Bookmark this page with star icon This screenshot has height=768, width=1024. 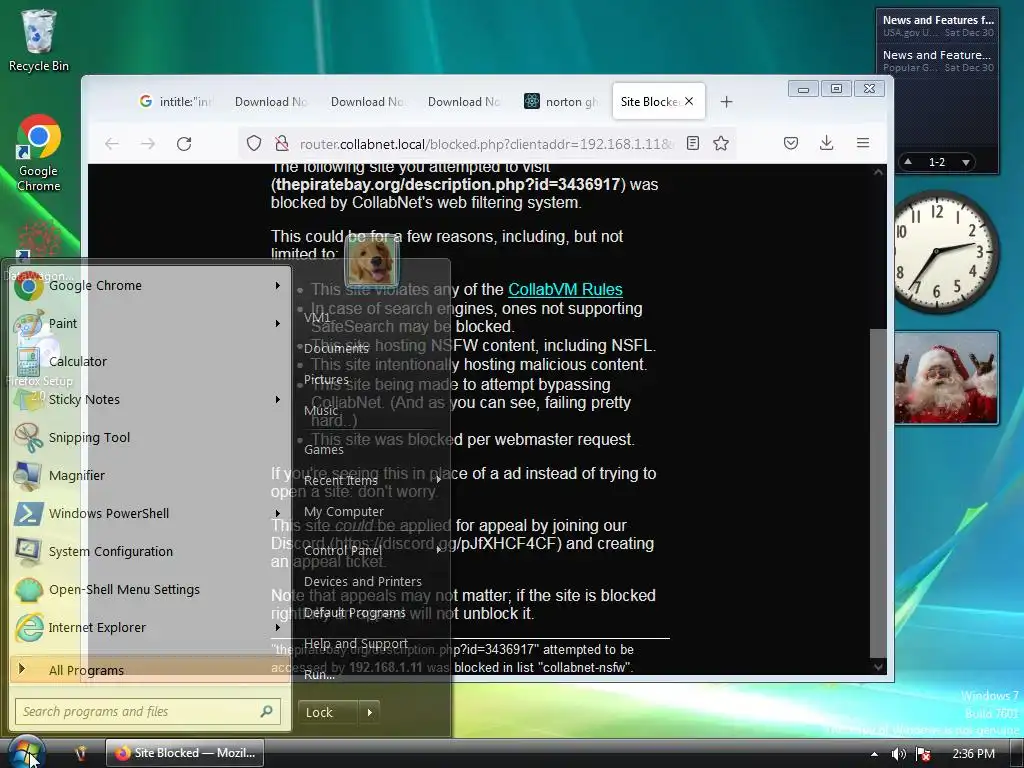(721, 143)
